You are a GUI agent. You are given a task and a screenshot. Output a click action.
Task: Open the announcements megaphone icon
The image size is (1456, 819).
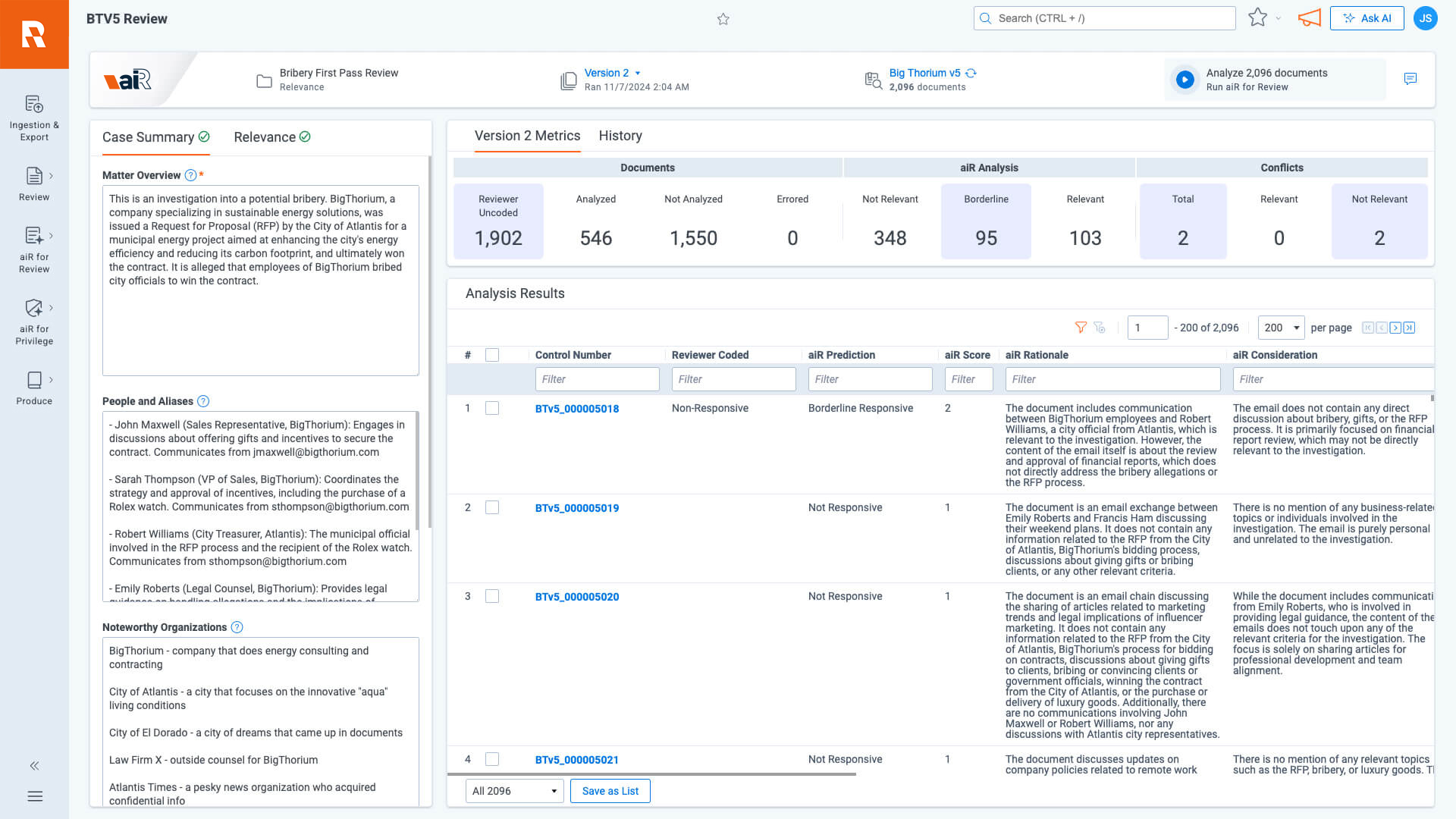1310,18
